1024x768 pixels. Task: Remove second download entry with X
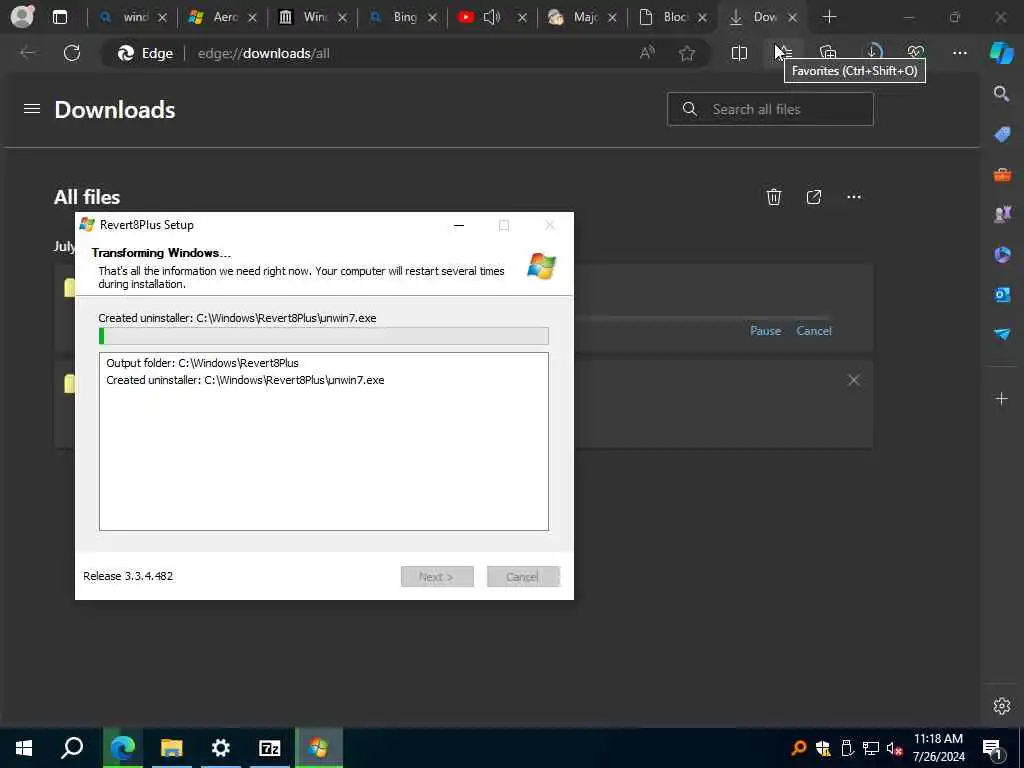coord(854,380)
